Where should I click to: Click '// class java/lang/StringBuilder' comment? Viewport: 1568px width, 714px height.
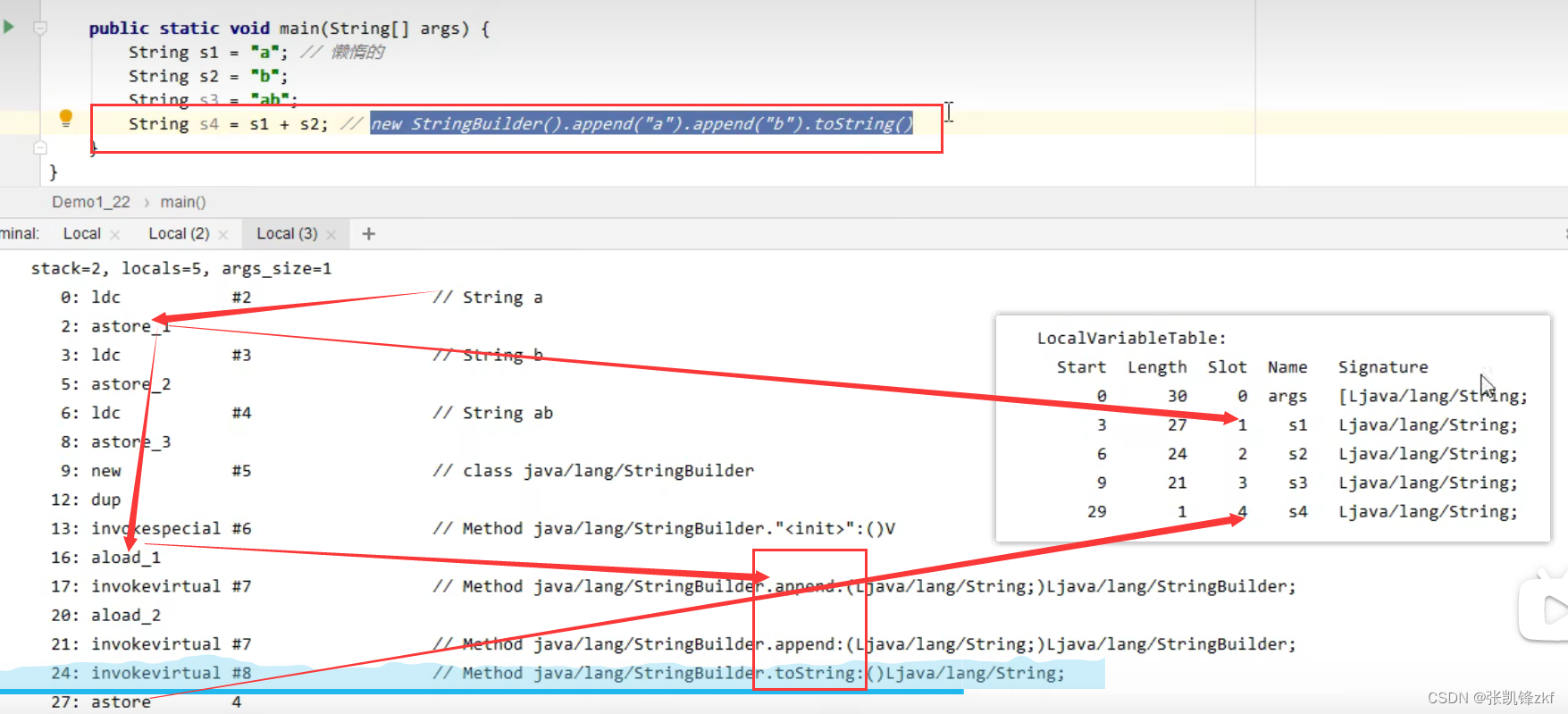pyautogui.click(x=593, y=471)
